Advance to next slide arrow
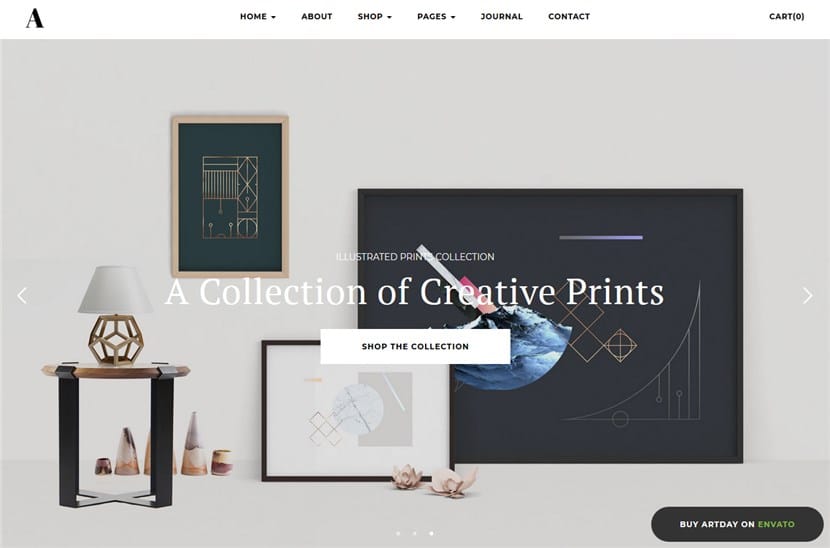Screen dimensions: 830x548 807,295
